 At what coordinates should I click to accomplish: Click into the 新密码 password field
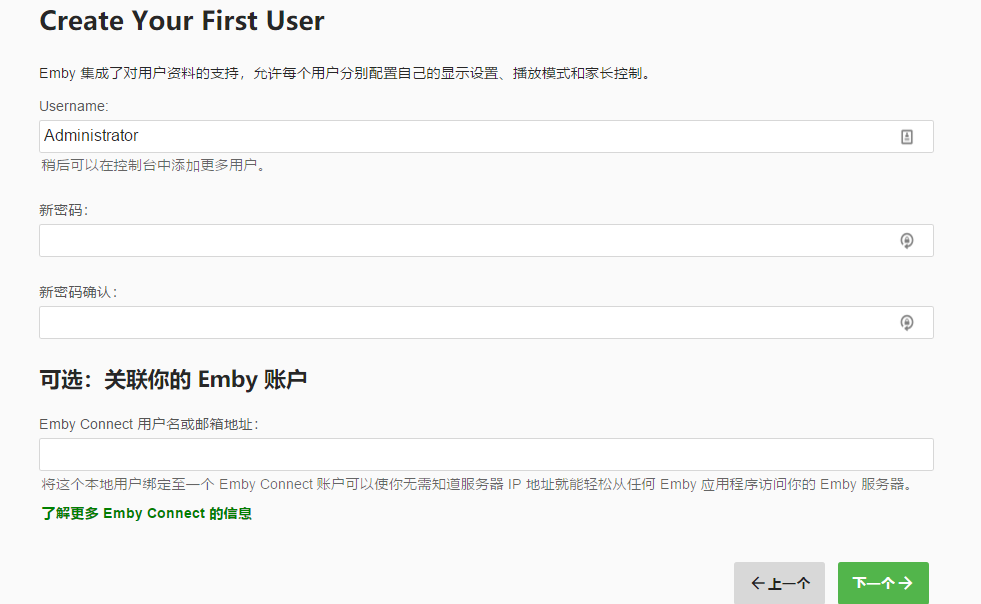(460, 241)
